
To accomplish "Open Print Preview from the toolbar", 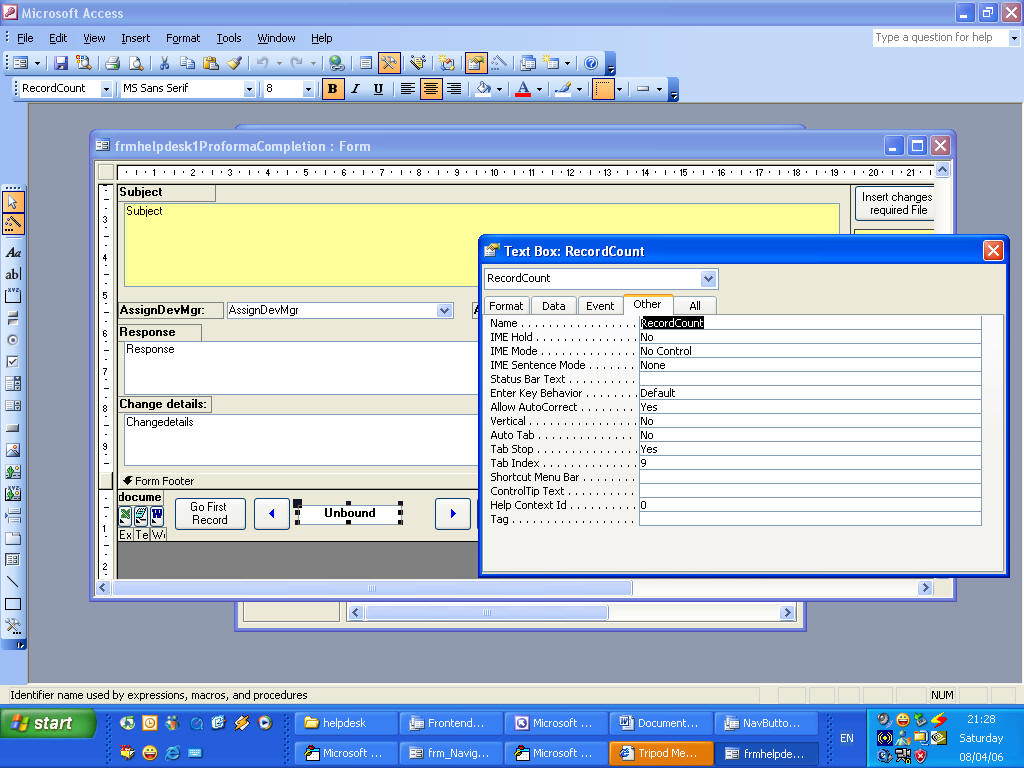I will [136, 63].
